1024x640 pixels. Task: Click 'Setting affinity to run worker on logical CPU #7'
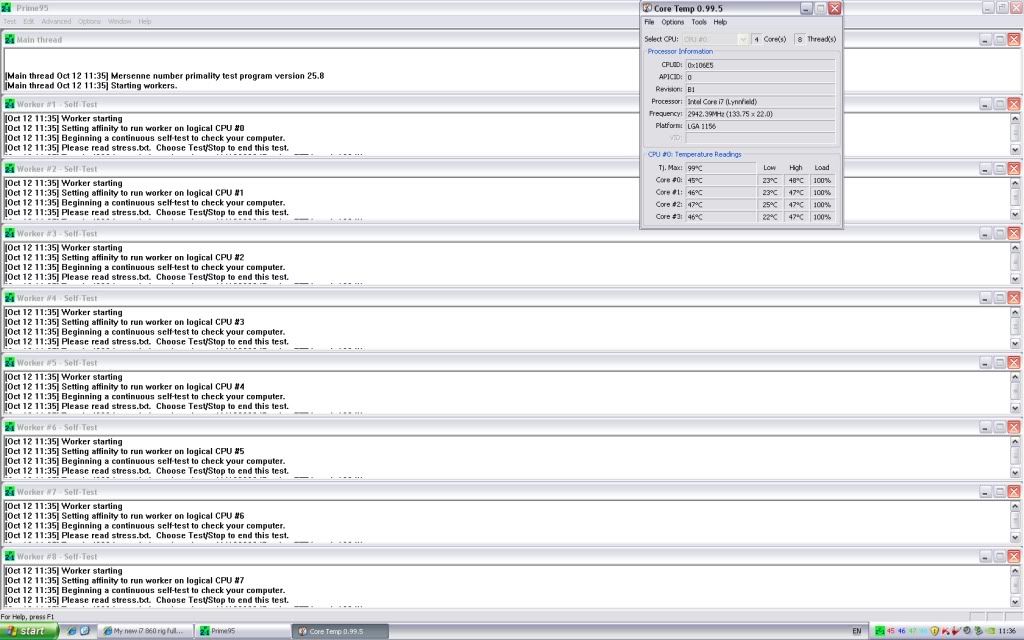pos(153,581)
